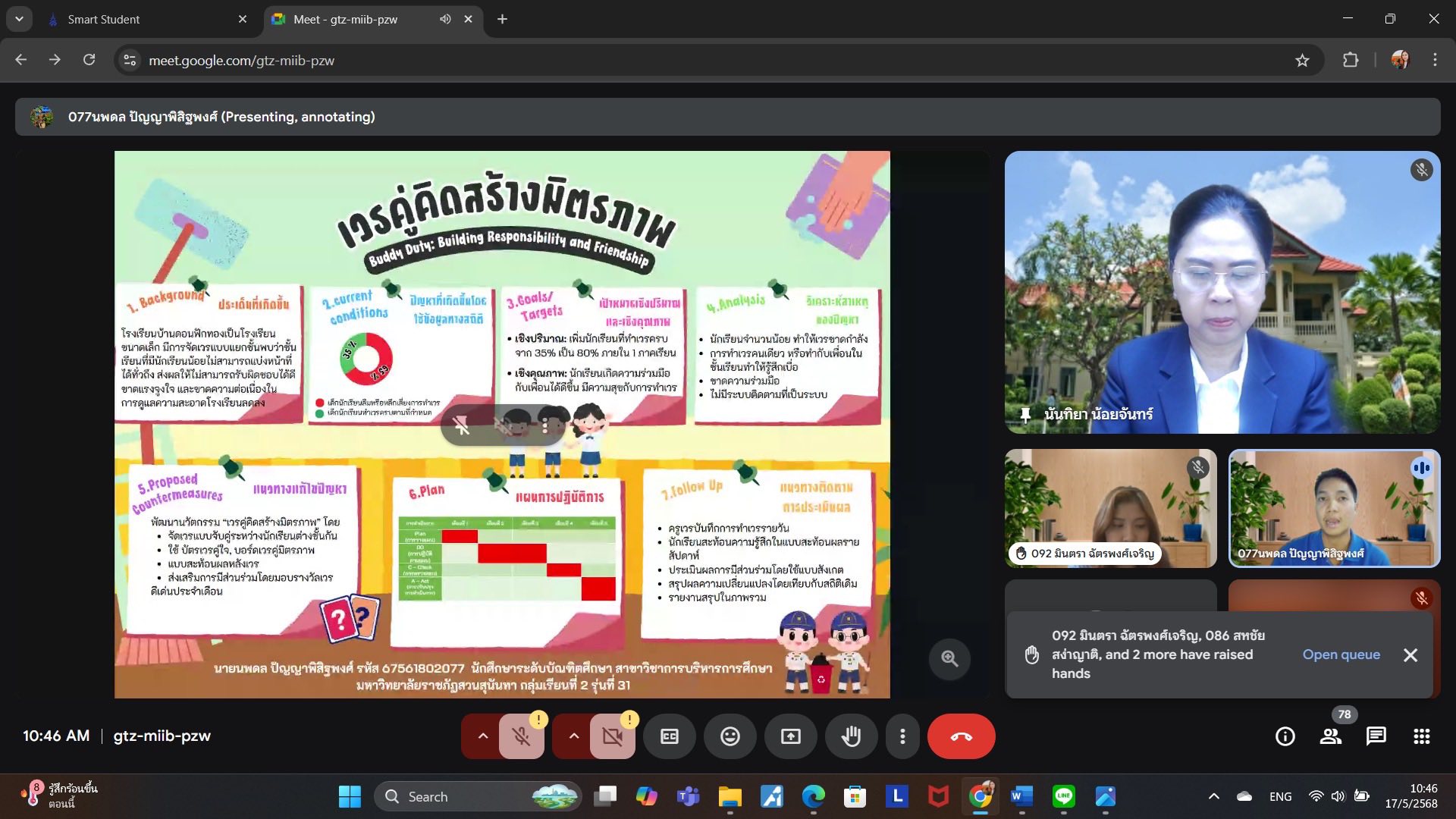Mute the Meet tab audio speaker icon
The width and height of the screenshot is (1456, 819).
445,20
